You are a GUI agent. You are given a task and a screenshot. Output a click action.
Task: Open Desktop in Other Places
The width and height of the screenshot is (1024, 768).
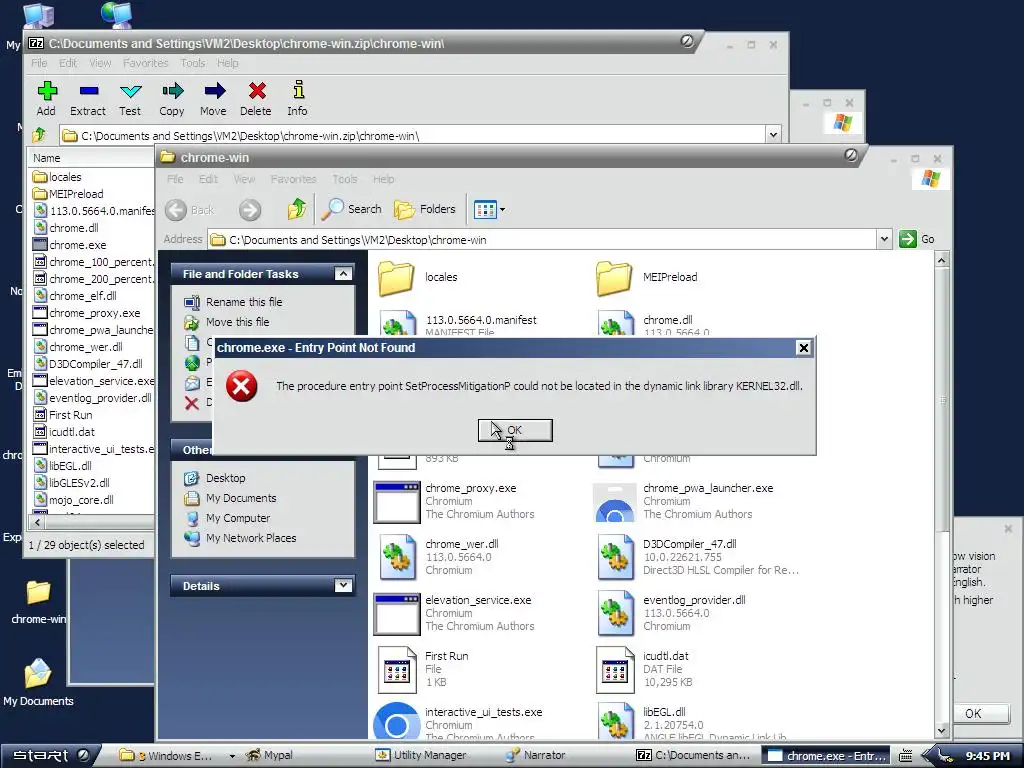coord(225,478)
